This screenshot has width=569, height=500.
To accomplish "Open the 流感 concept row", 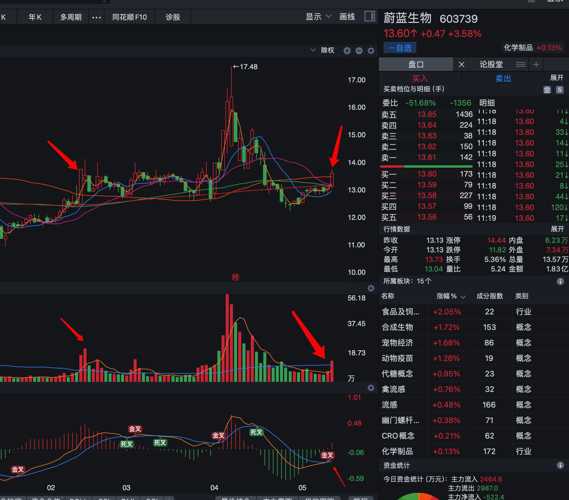I will point(473,405).
